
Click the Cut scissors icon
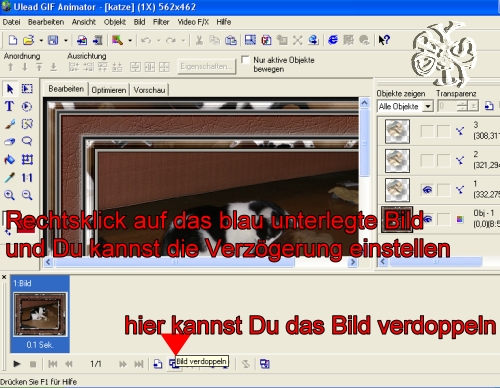click(199, 40)
